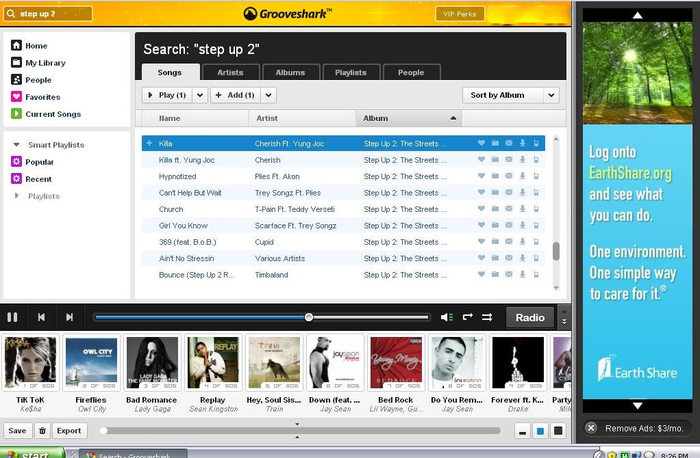Image resolution: width=700 pixels, height=458 pixels.
Task: Pause the current song
Action: click(x=12, y=317)
